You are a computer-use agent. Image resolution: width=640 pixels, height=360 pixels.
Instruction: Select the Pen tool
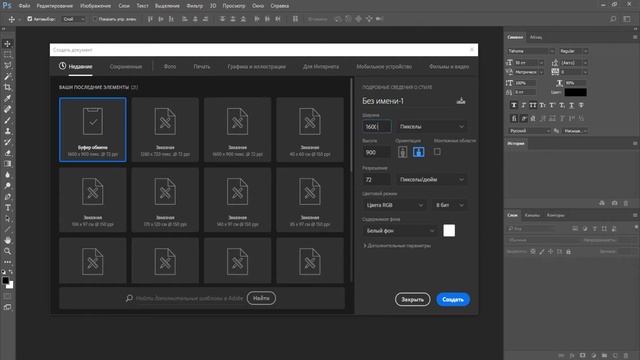7,197
